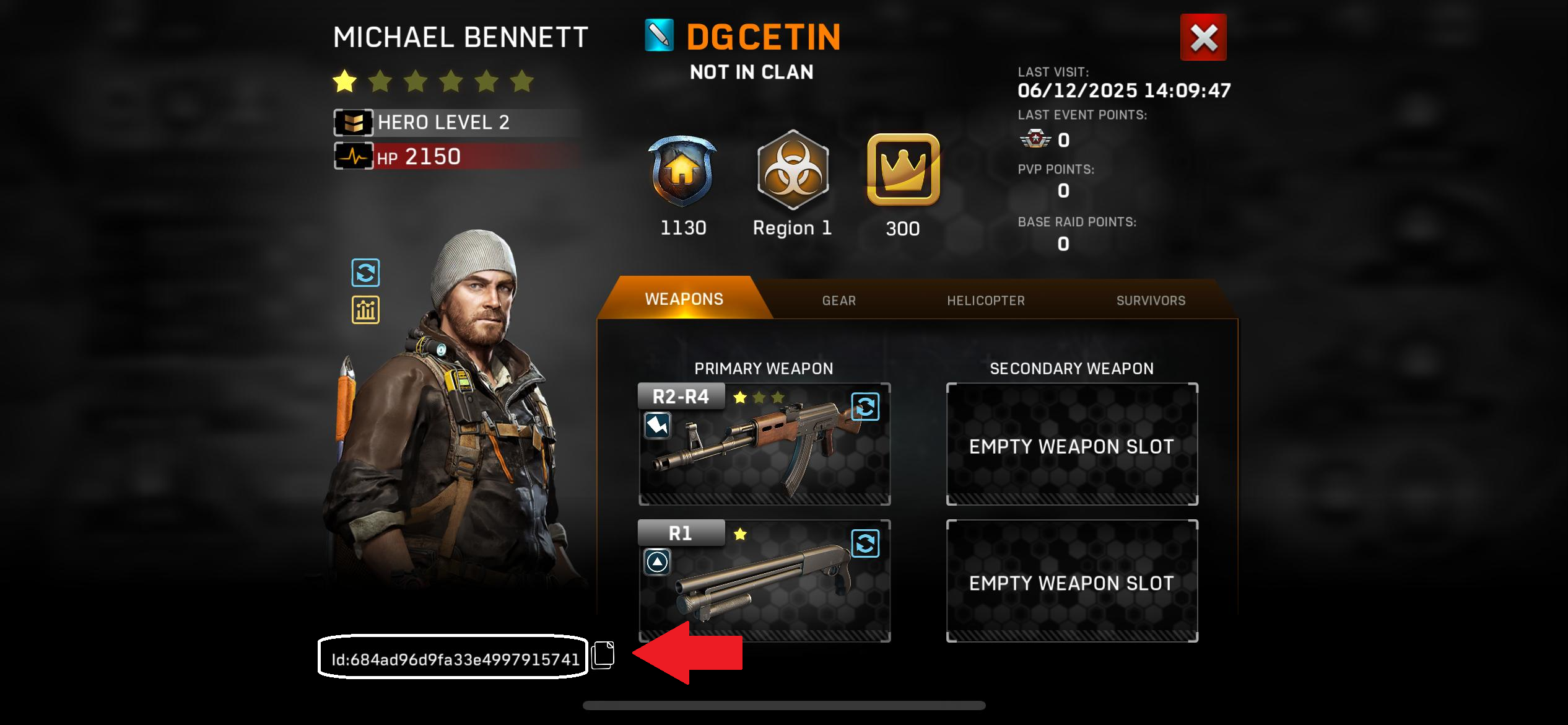Switch to the Gear tab

(x=838, y=301)
